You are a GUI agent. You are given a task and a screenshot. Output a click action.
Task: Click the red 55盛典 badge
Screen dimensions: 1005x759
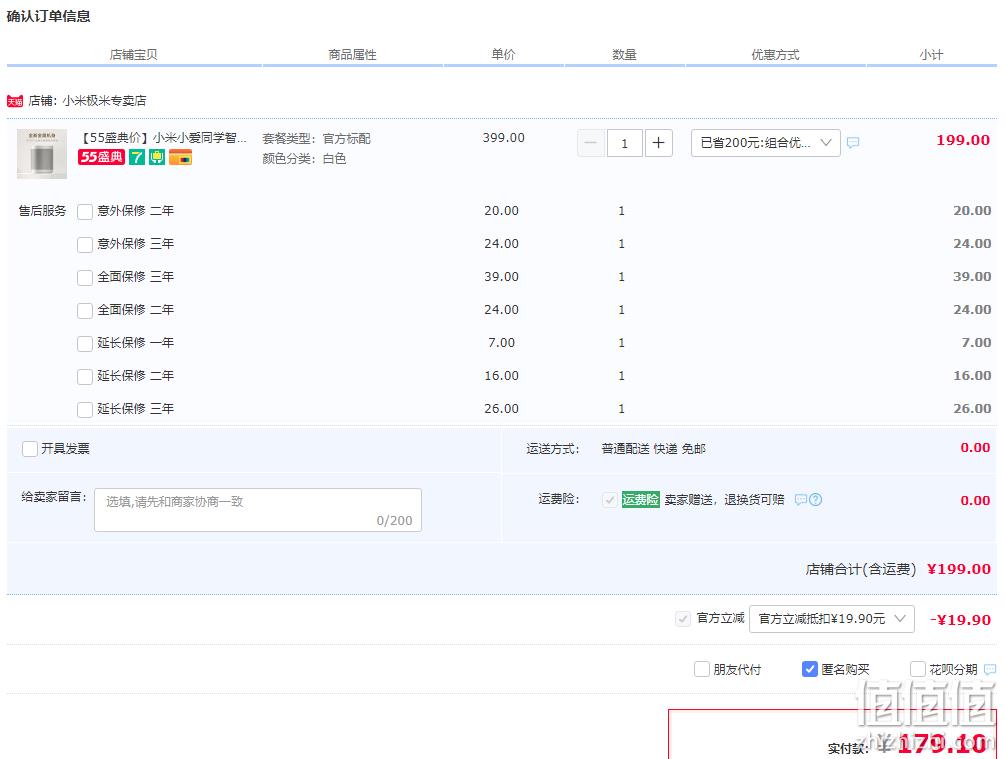pos(101,157)
